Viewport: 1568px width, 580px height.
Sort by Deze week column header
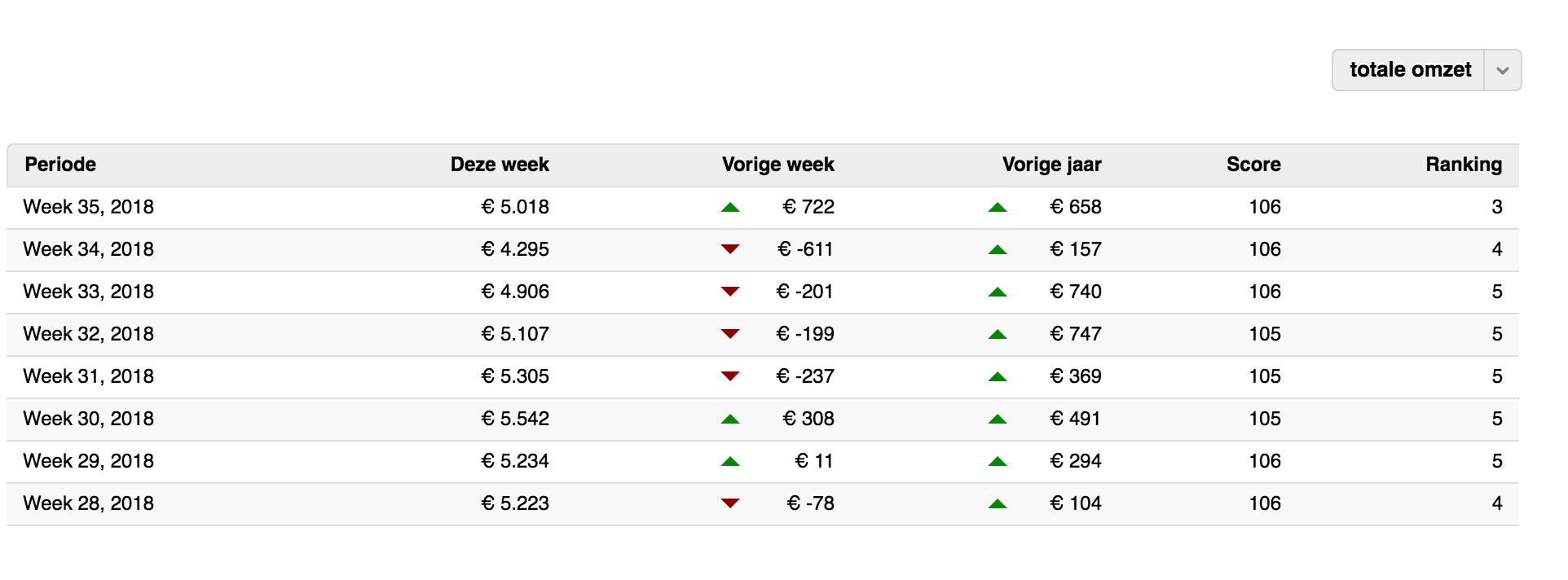click(x=500, y=165)
